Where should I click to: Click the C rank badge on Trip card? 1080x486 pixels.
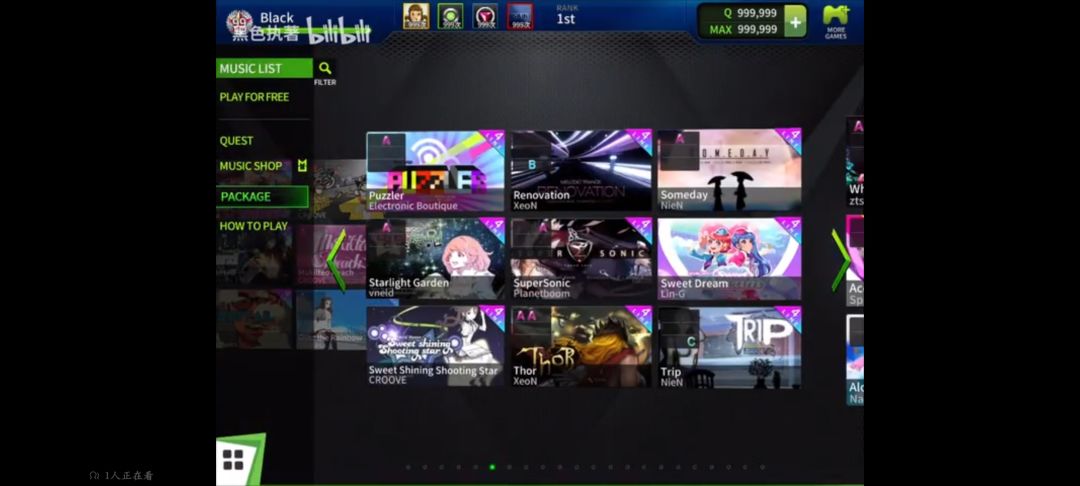point(691,341)
